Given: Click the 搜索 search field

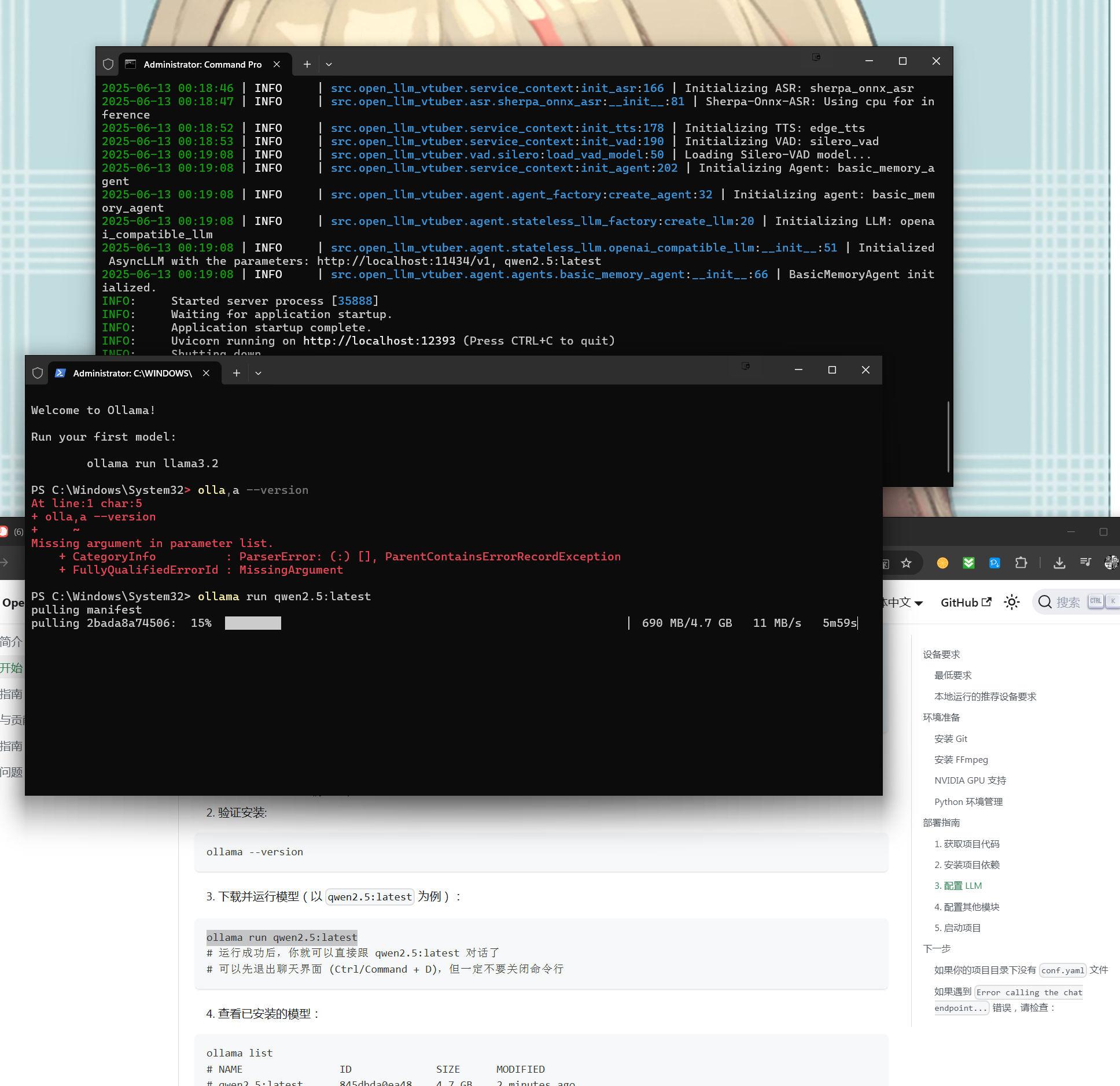Looking at the screenshot, I should [x=1077, y=603].
